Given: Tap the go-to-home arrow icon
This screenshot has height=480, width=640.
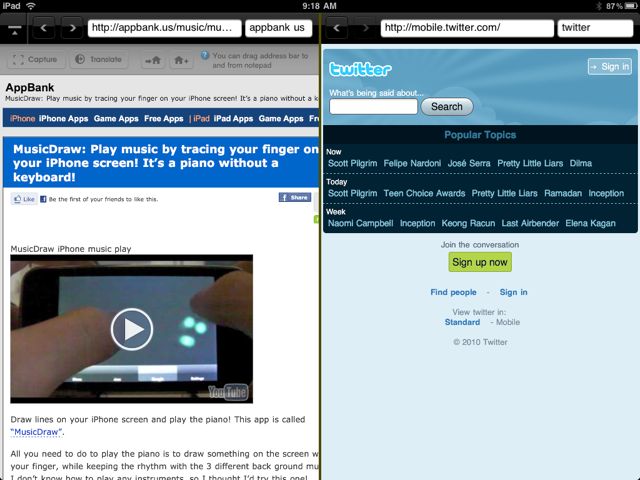Looking at the screenshot, I should click(x=153, y=61).
